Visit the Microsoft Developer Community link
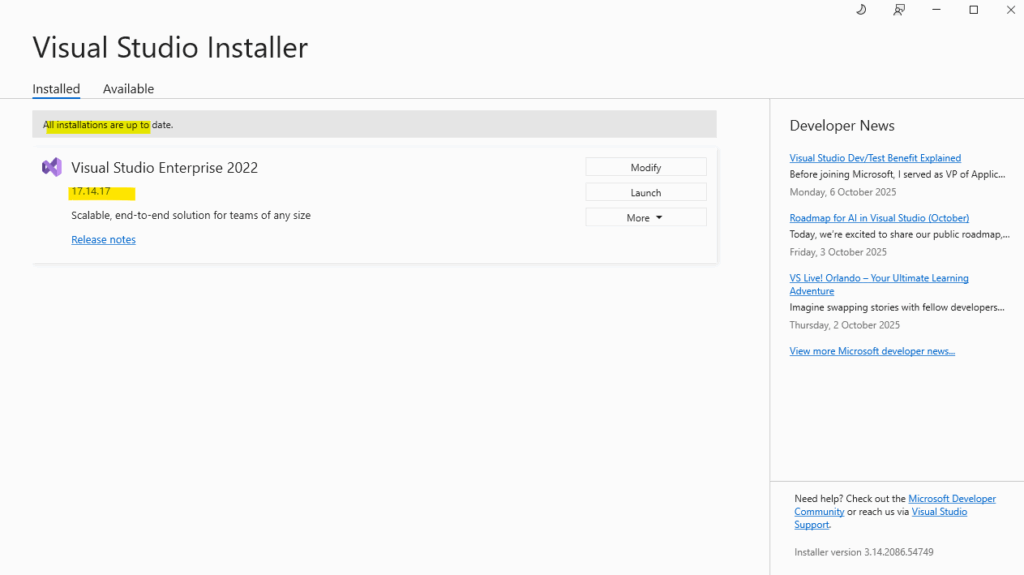Image resolution: width=1024 pixels, height=575 pixels. coord(952,498)
